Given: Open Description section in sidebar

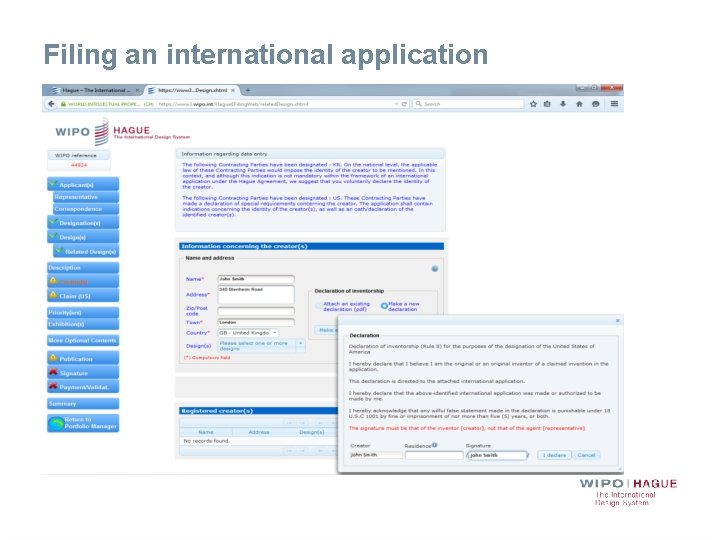Looking at the screenshot, I should [x=83, y=268].
